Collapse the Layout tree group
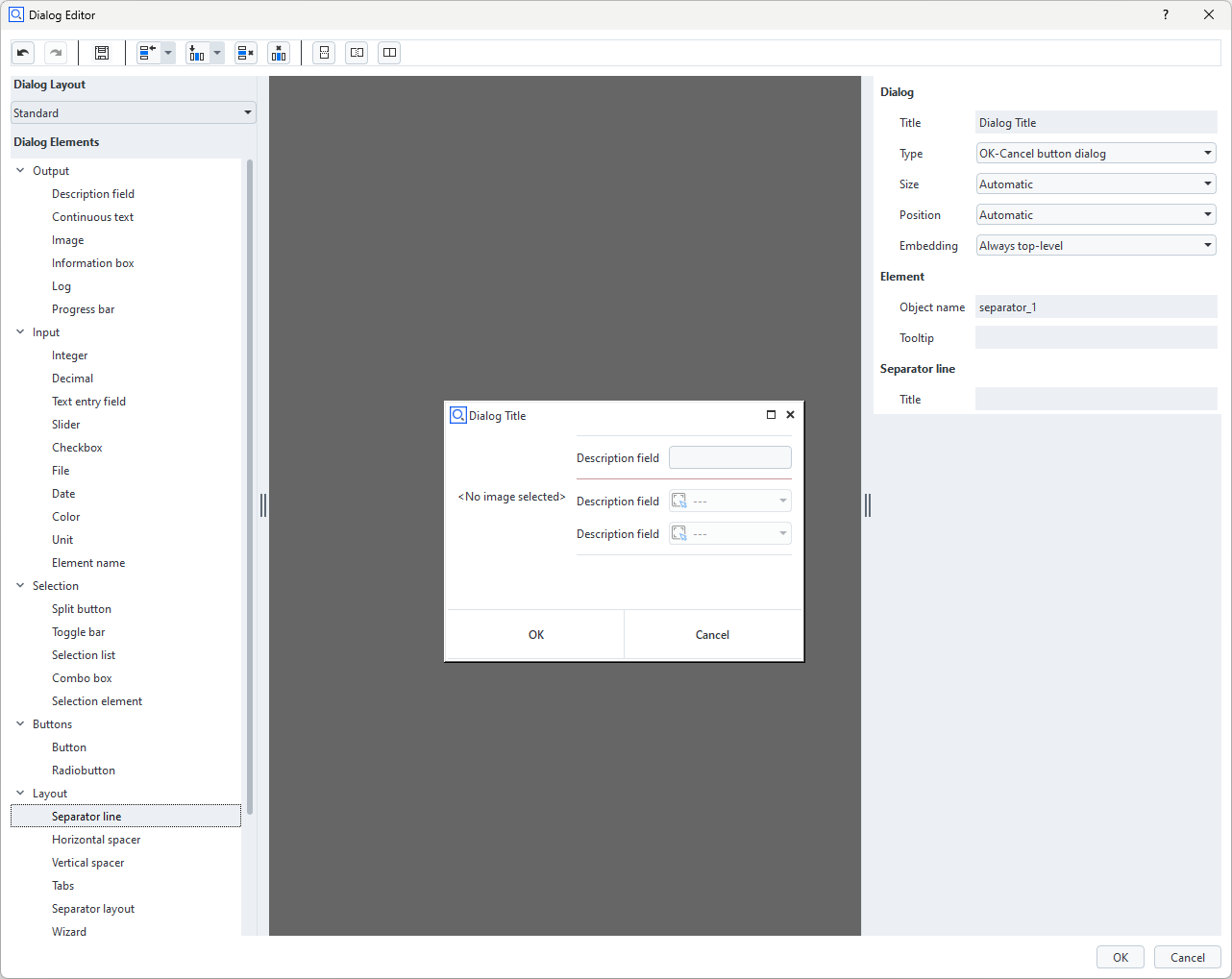 [x=20, y=793]
